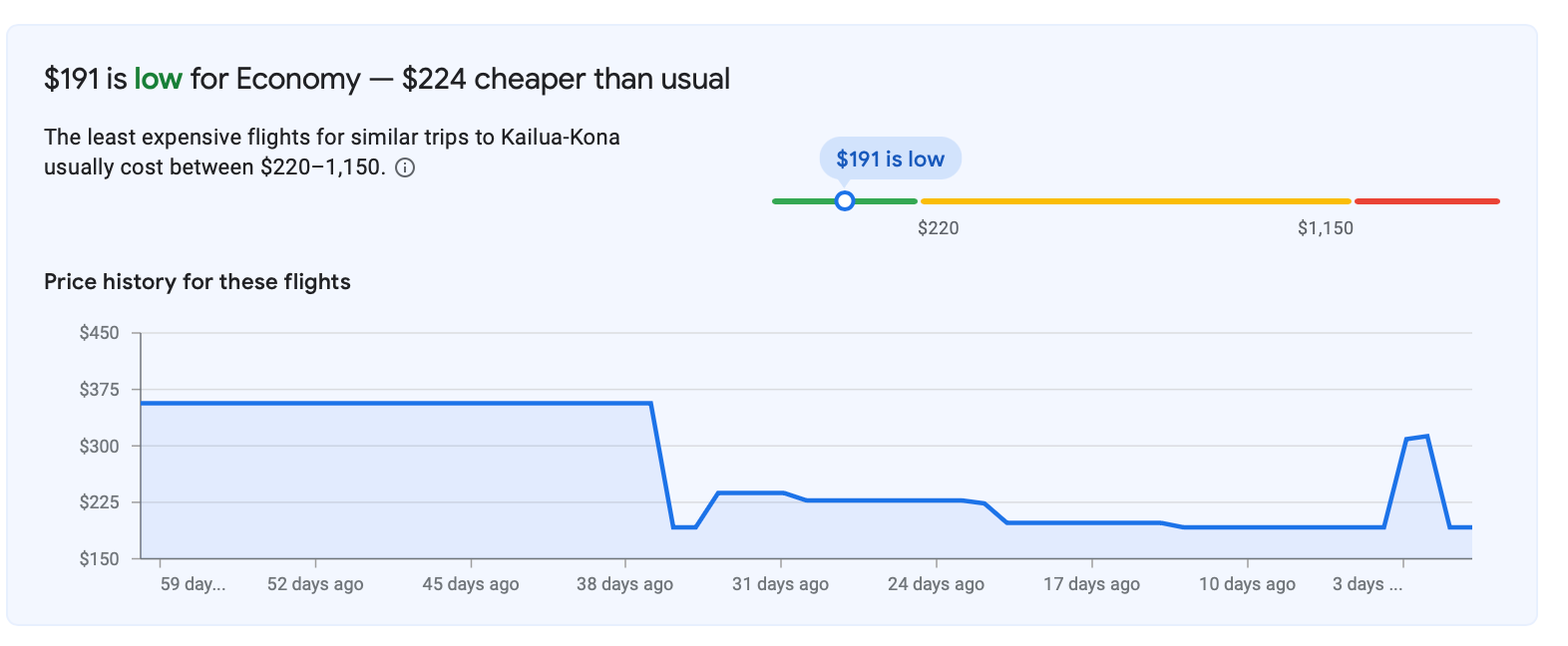The width and height of the screenshot is (1568, 646).
Task: Click the "45 days ago" axis label
Action: point(471,584)
